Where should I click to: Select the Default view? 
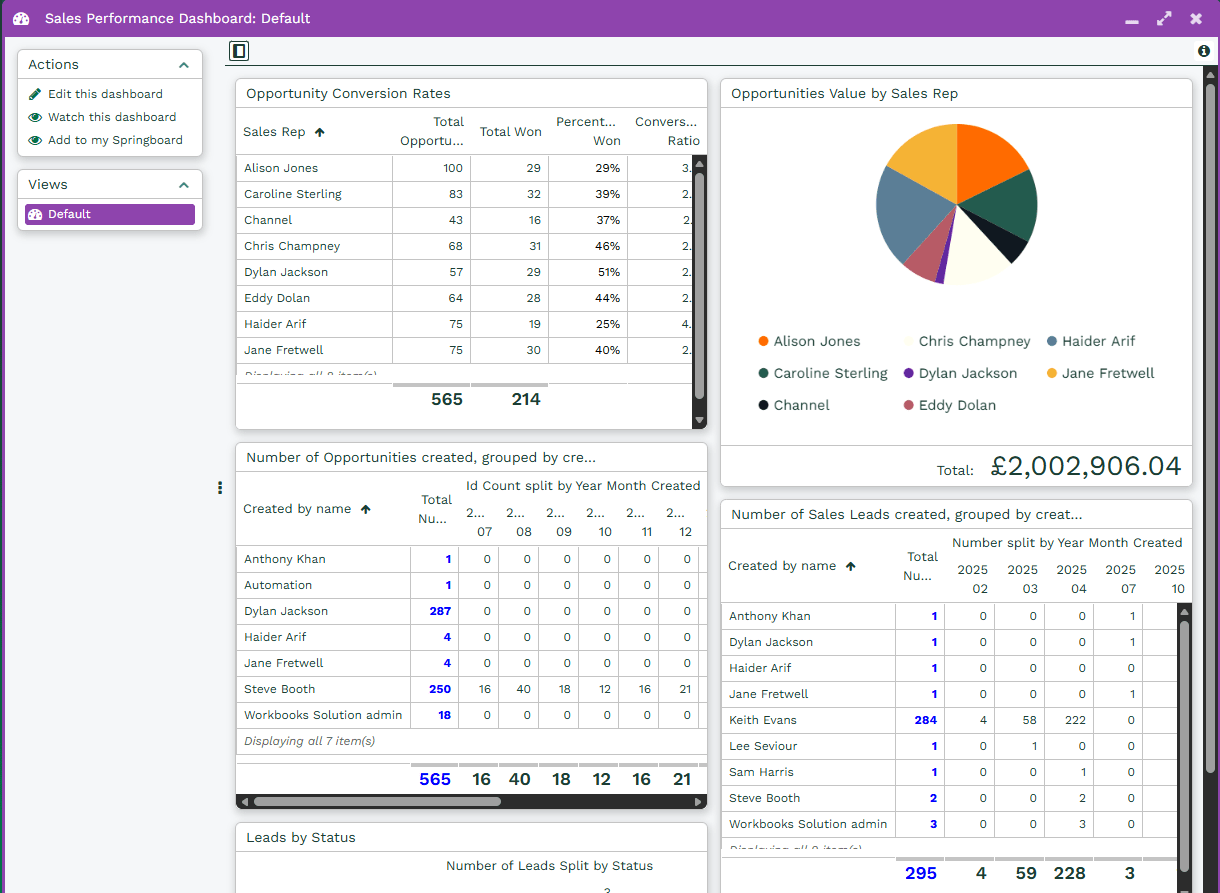pos(110,214)
